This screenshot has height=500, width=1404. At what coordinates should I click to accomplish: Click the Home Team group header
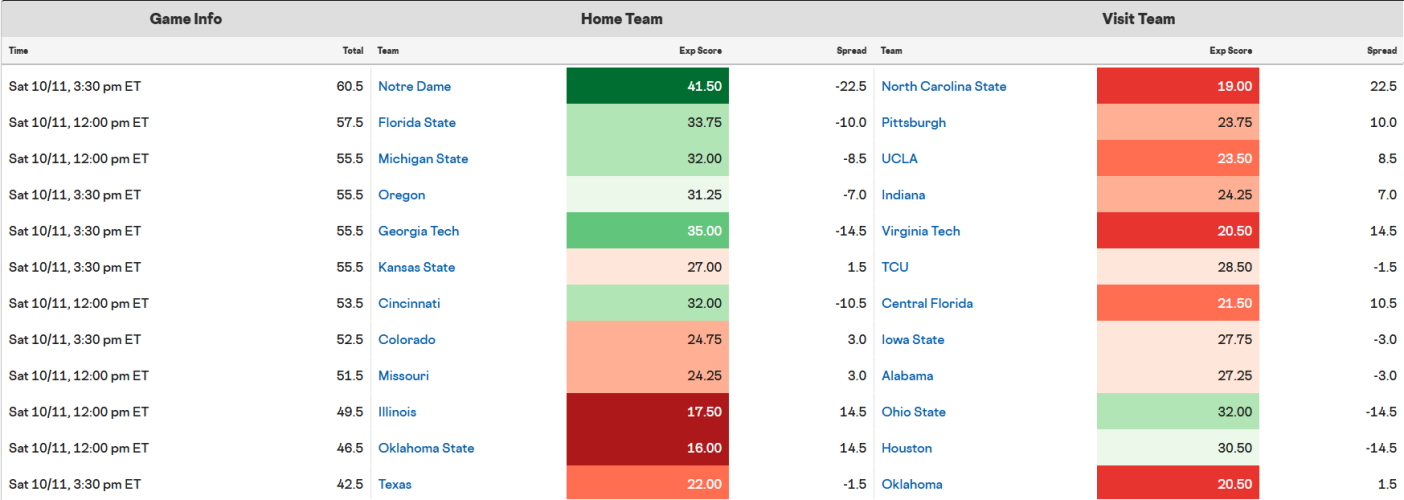tap(622, 19)
